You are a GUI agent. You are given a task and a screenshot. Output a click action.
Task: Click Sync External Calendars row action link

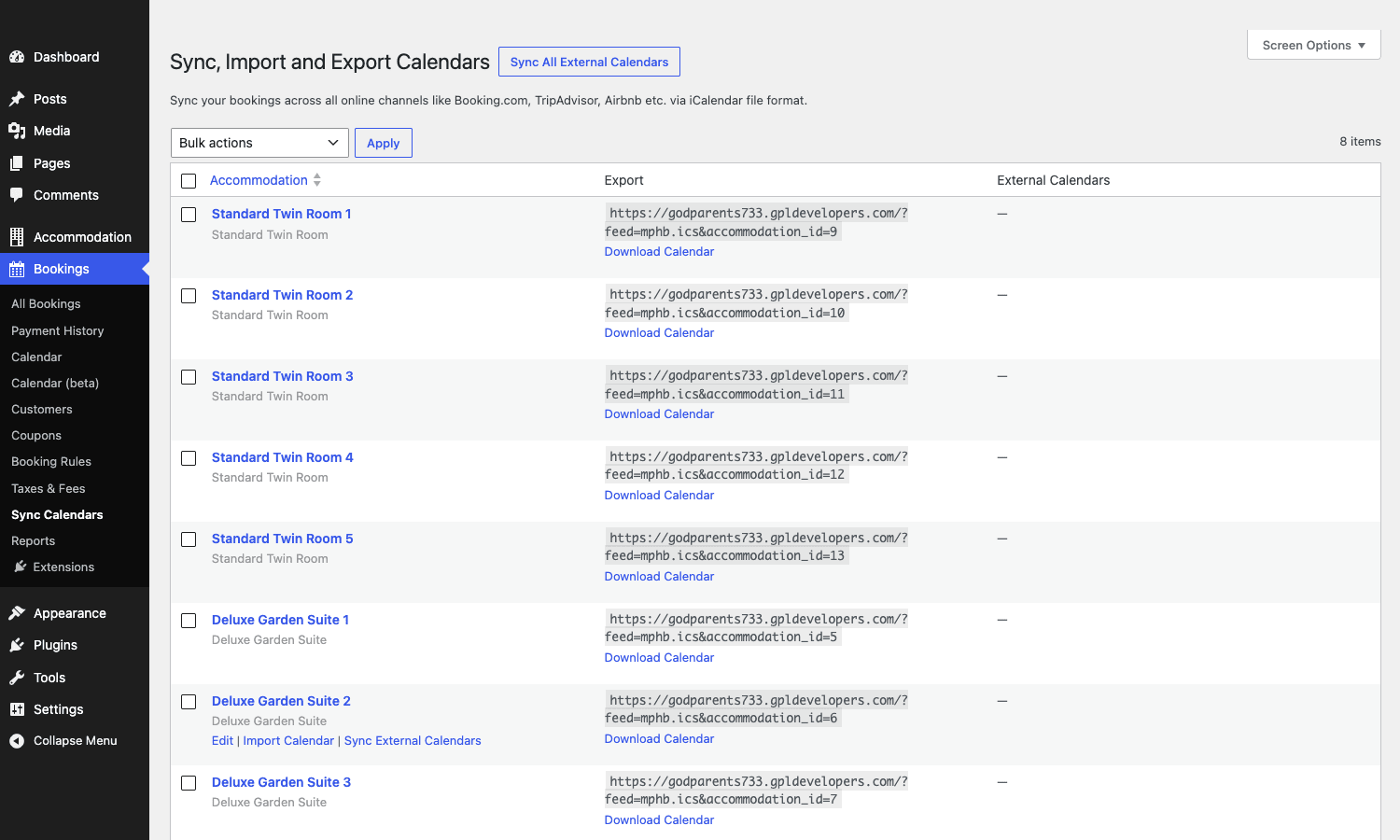click(413, 740)
